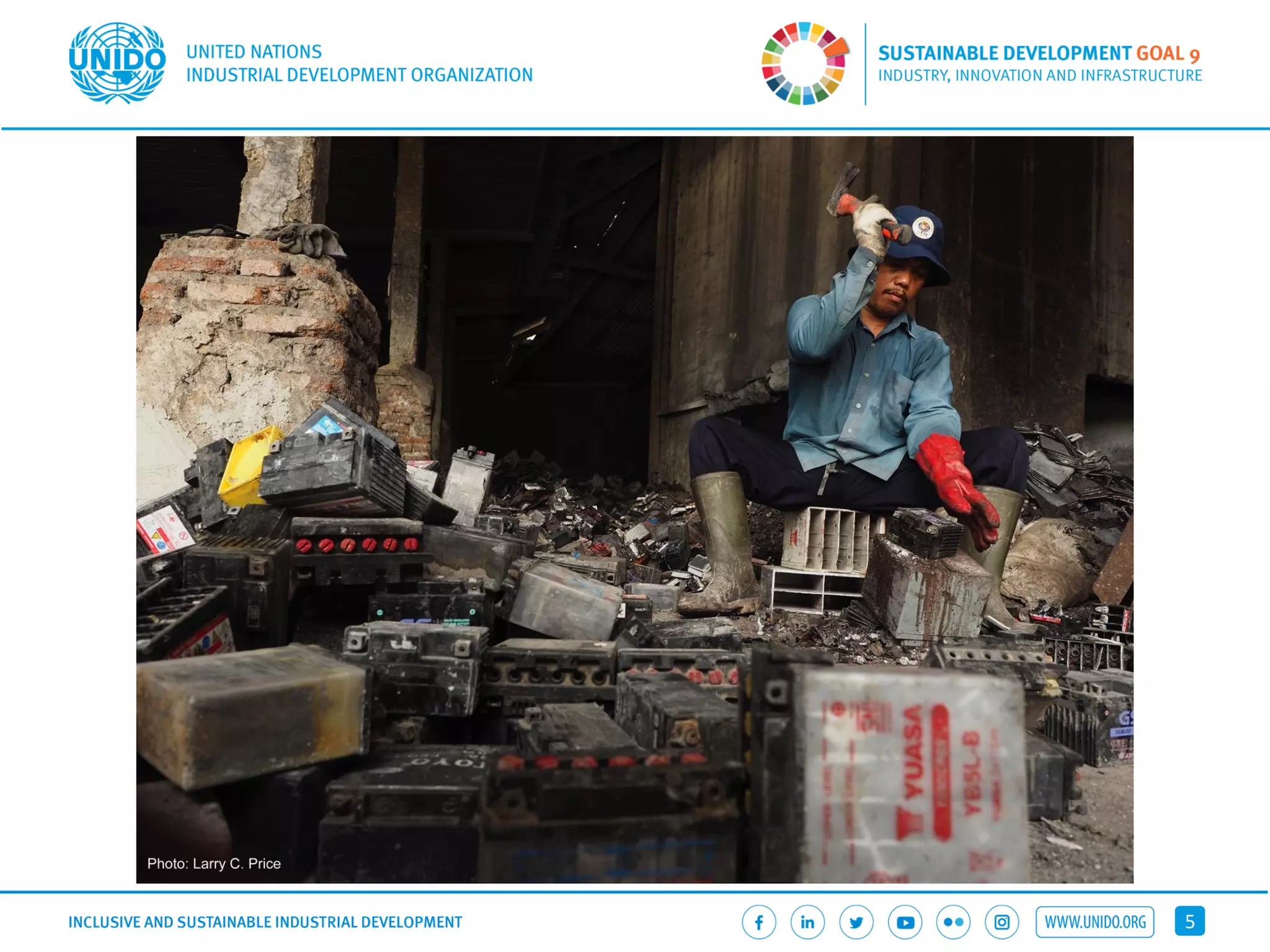Screen dimensions: 1270x952
Task: Select 'UNITED NATIONS' header text
Action: point(254,51)
